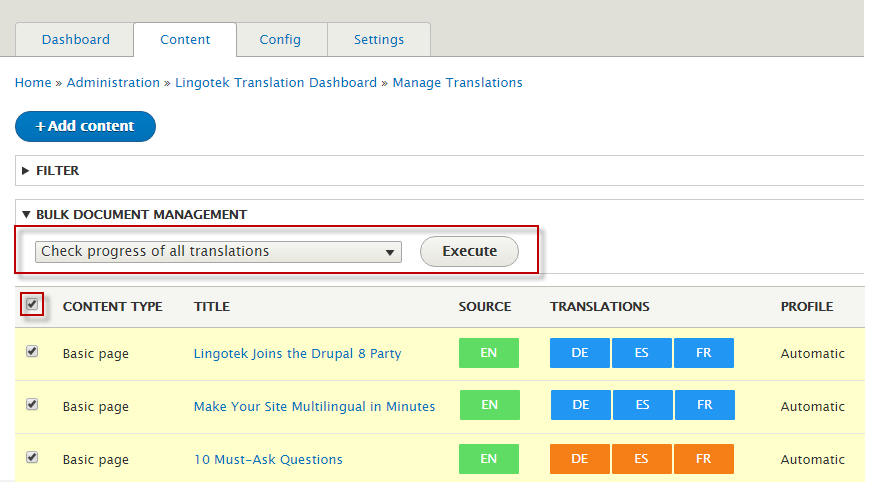Click the Add content button
This screenshot has height=482, width=872.
coord(85,126)
